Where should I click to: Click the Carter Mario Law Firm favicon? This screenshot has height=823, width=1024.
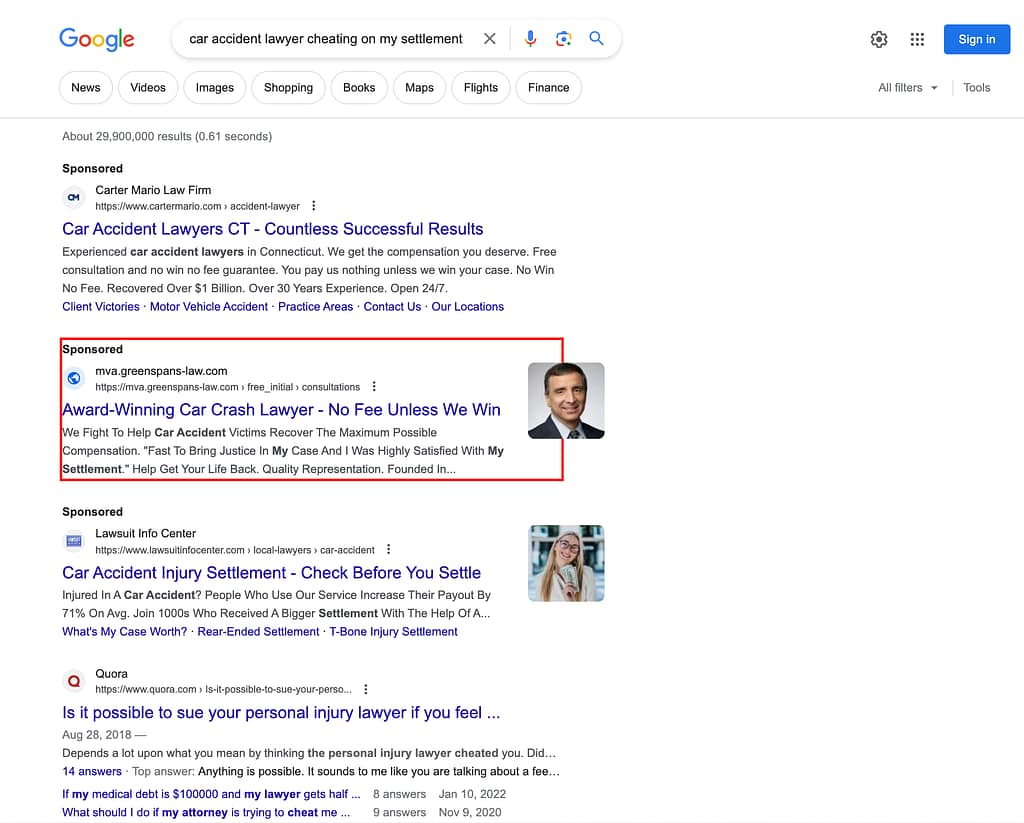pyautogui.click(x=74, y=197)
